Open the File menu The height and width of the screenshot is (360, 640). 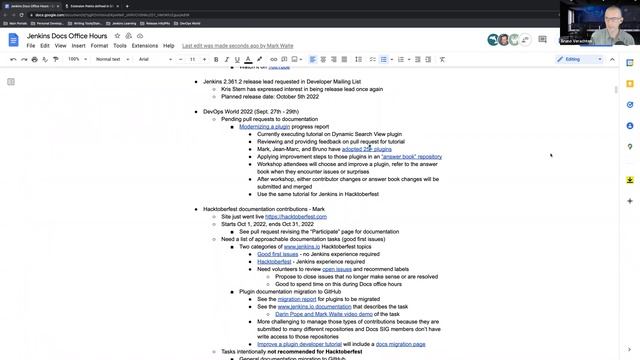point(31,46)
